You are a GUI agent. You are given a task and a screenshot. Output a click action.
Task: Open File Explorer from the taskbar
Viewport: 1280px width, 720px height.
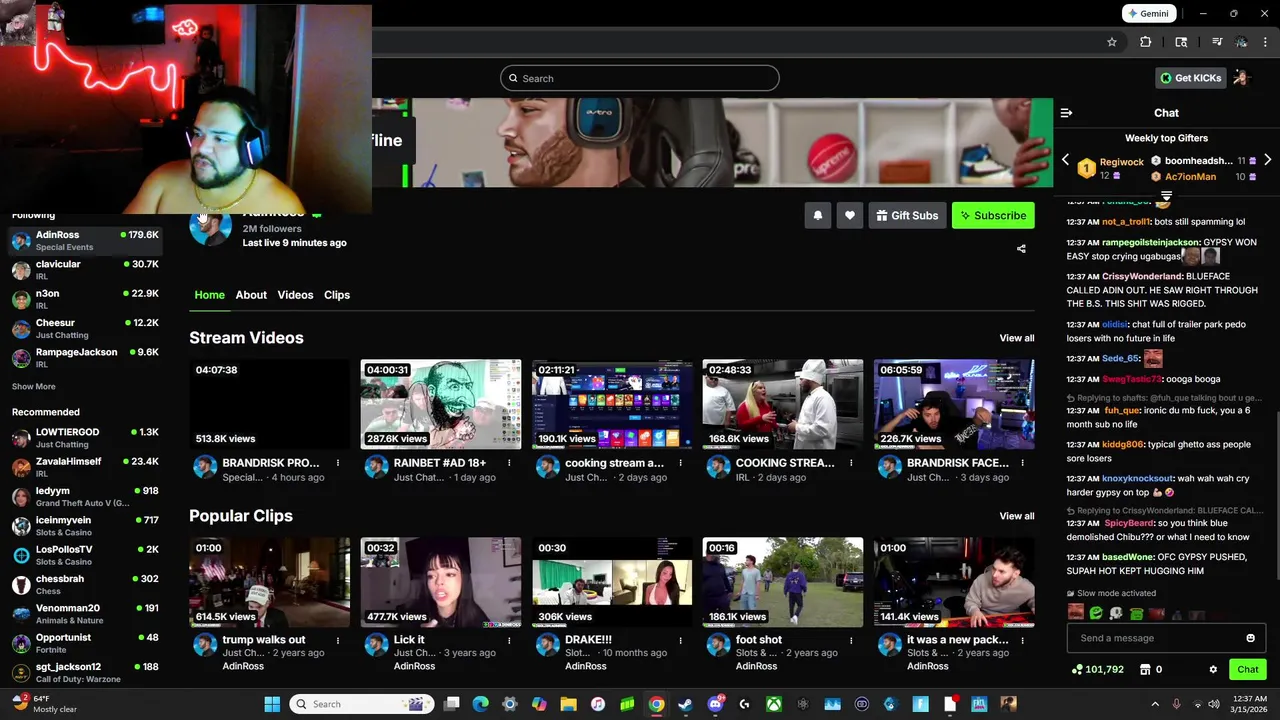[x=568, y=704]
